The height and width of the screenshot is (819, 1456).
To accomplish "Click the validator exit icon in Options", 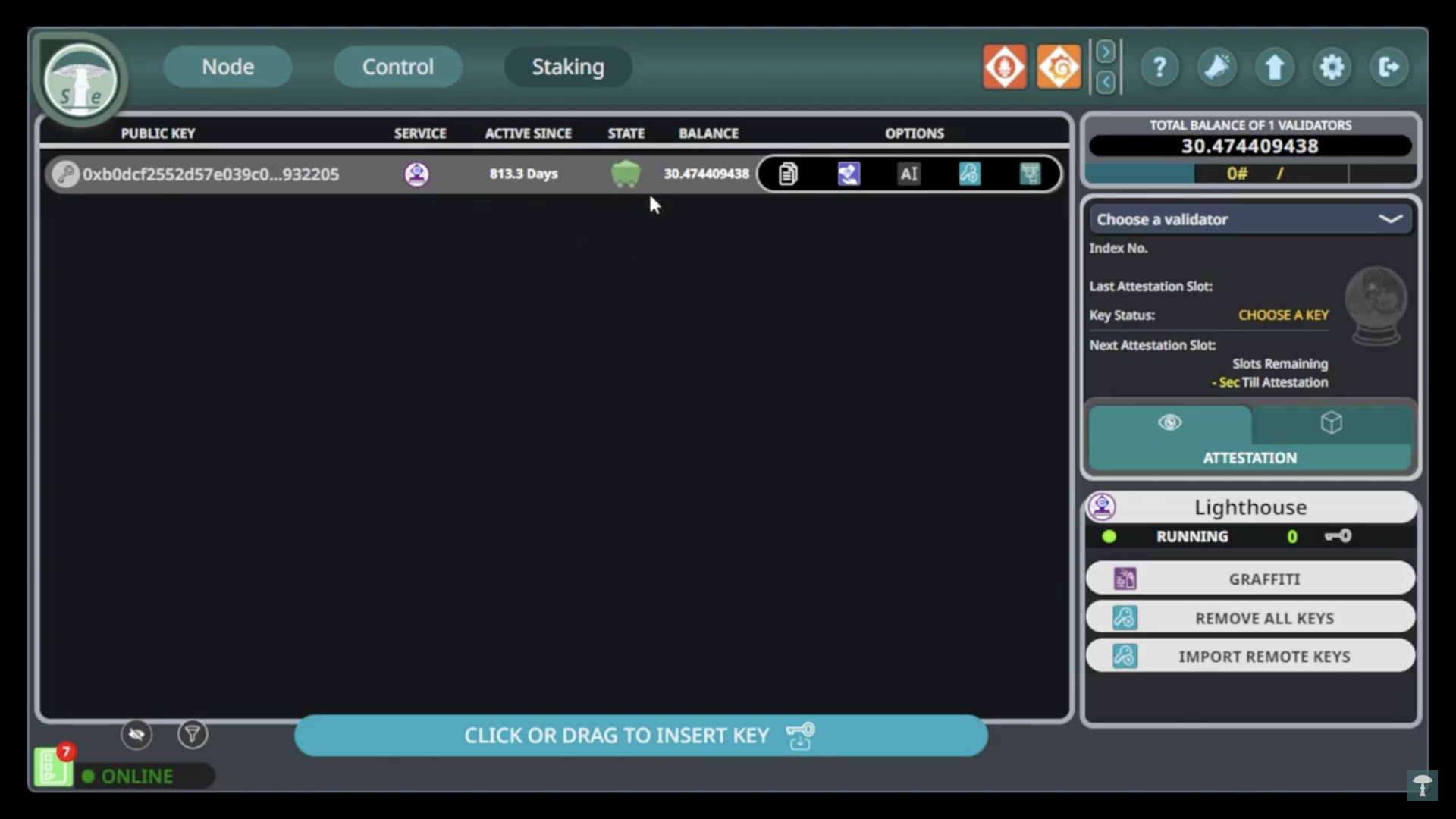I will tap(1029, 174).
